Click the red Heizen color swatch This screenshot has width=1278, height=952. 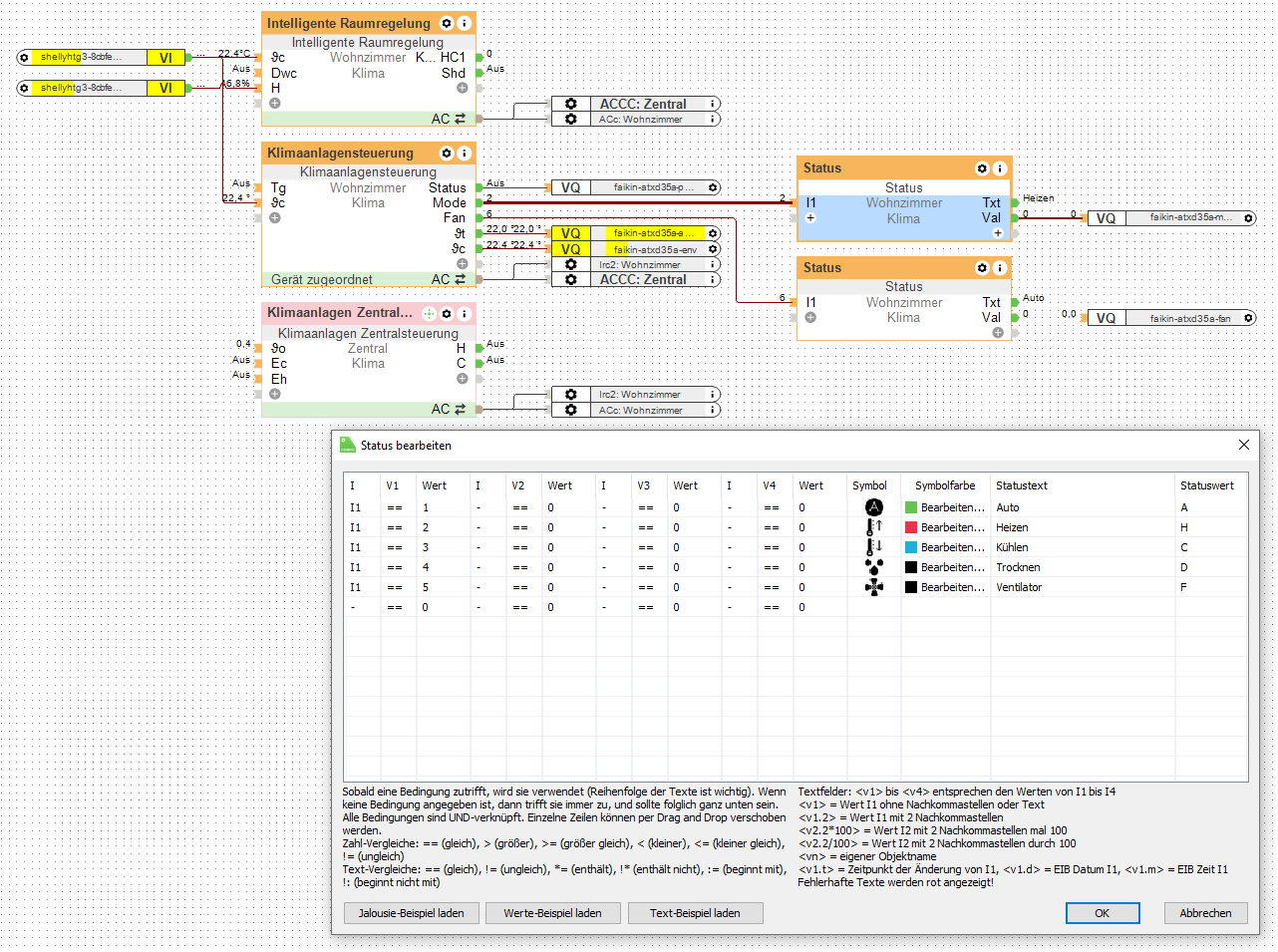910,527
